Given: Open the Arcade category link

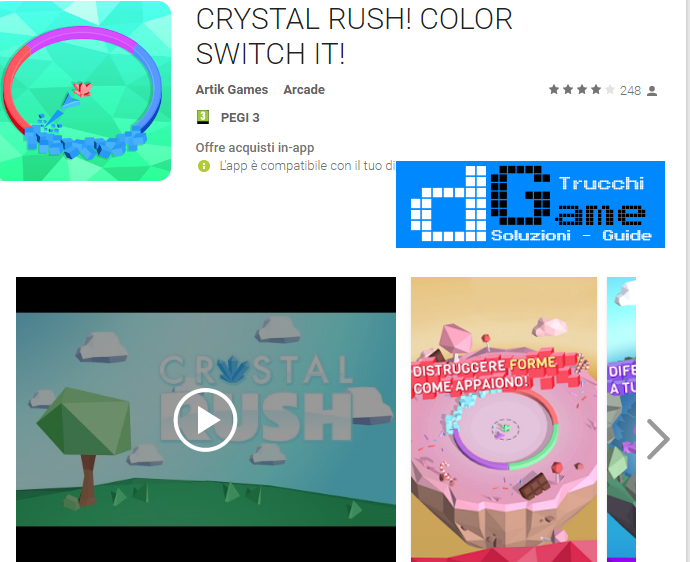Looking at the screenshot, I should tap(304, 90).
